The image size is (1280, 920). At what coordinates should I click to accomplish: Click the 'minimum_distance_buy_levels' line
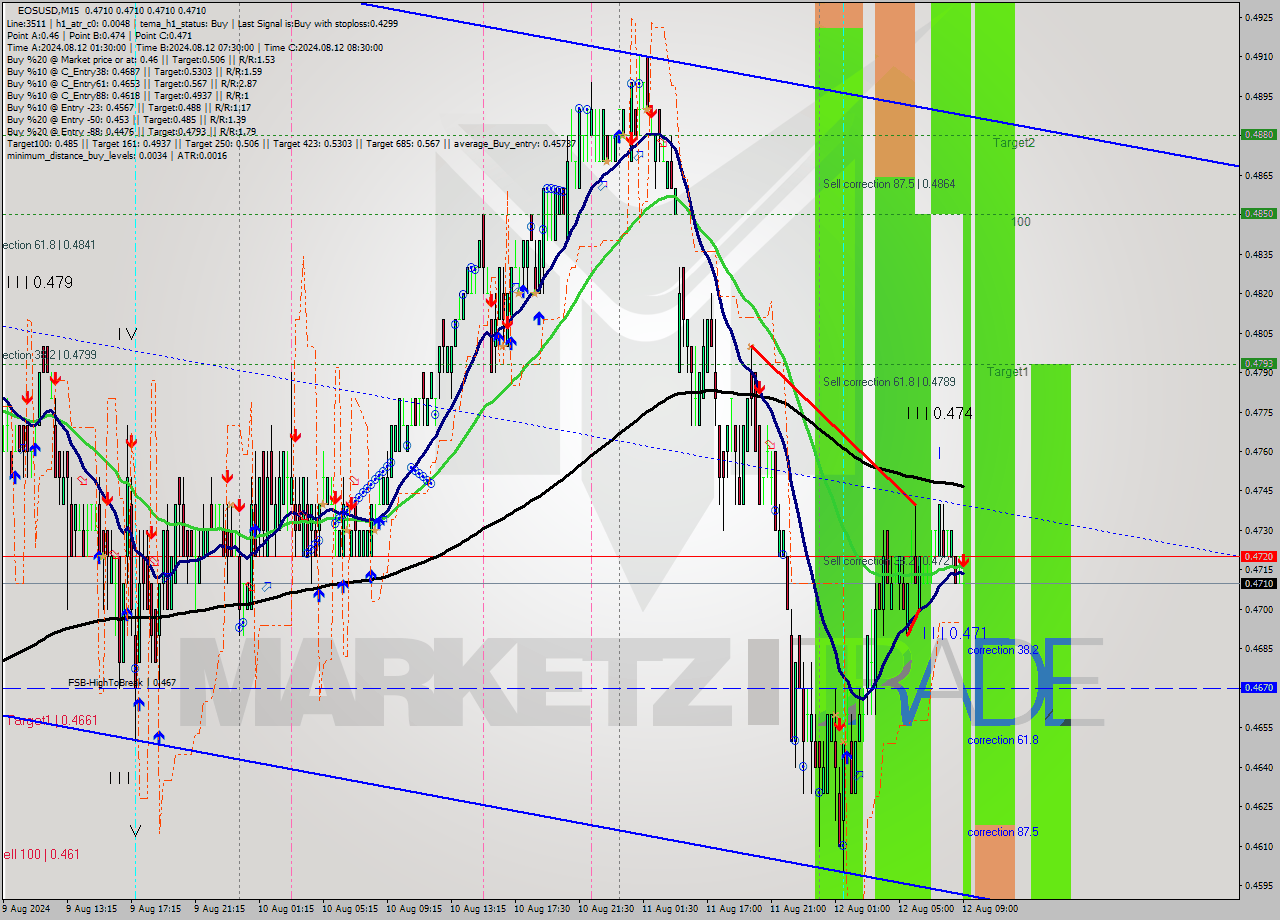117,155
